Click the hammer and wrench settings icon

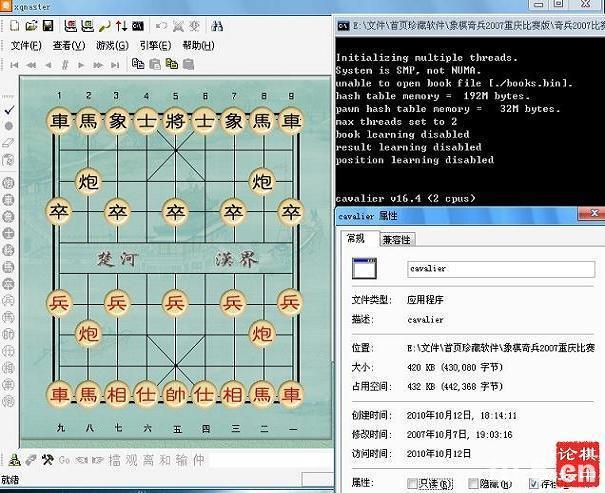tap(47, 459)
